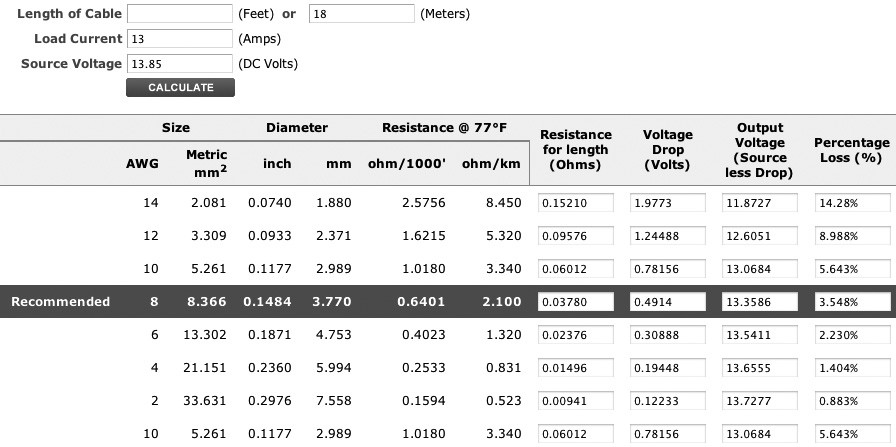The image size is (896, 447).
Task: Click the AWG 12 voltage drop field 1.24488
Action: (668, 237)
